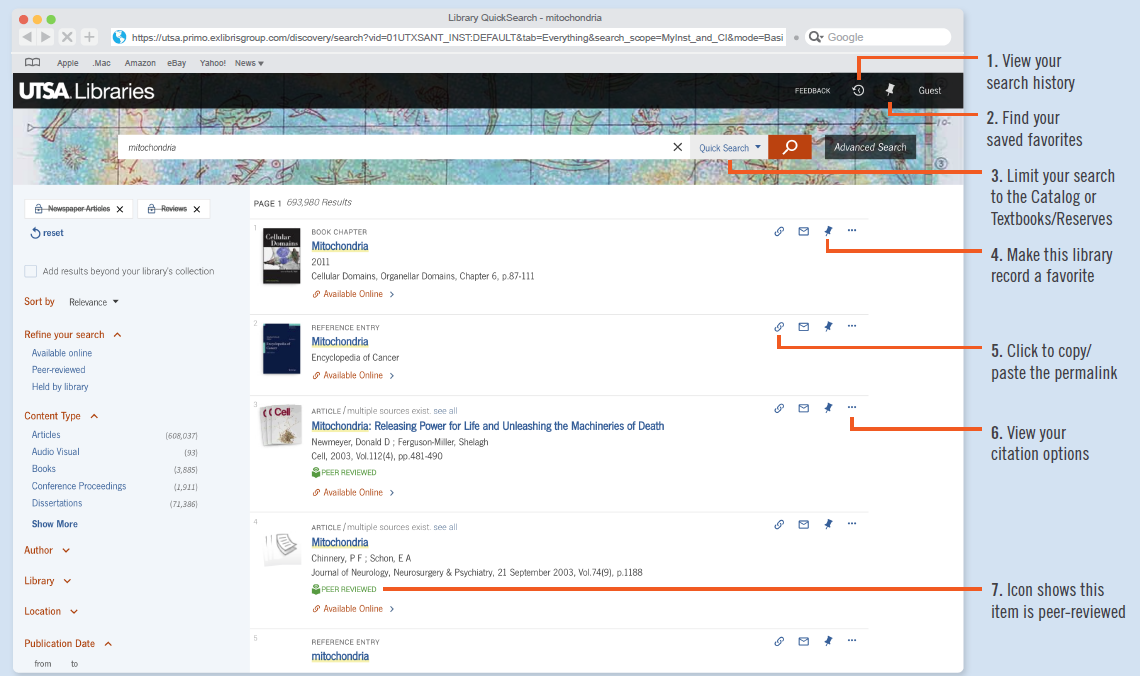Remove the Reviews exclusion filter
1140x676 pixels.
point(197,209)
